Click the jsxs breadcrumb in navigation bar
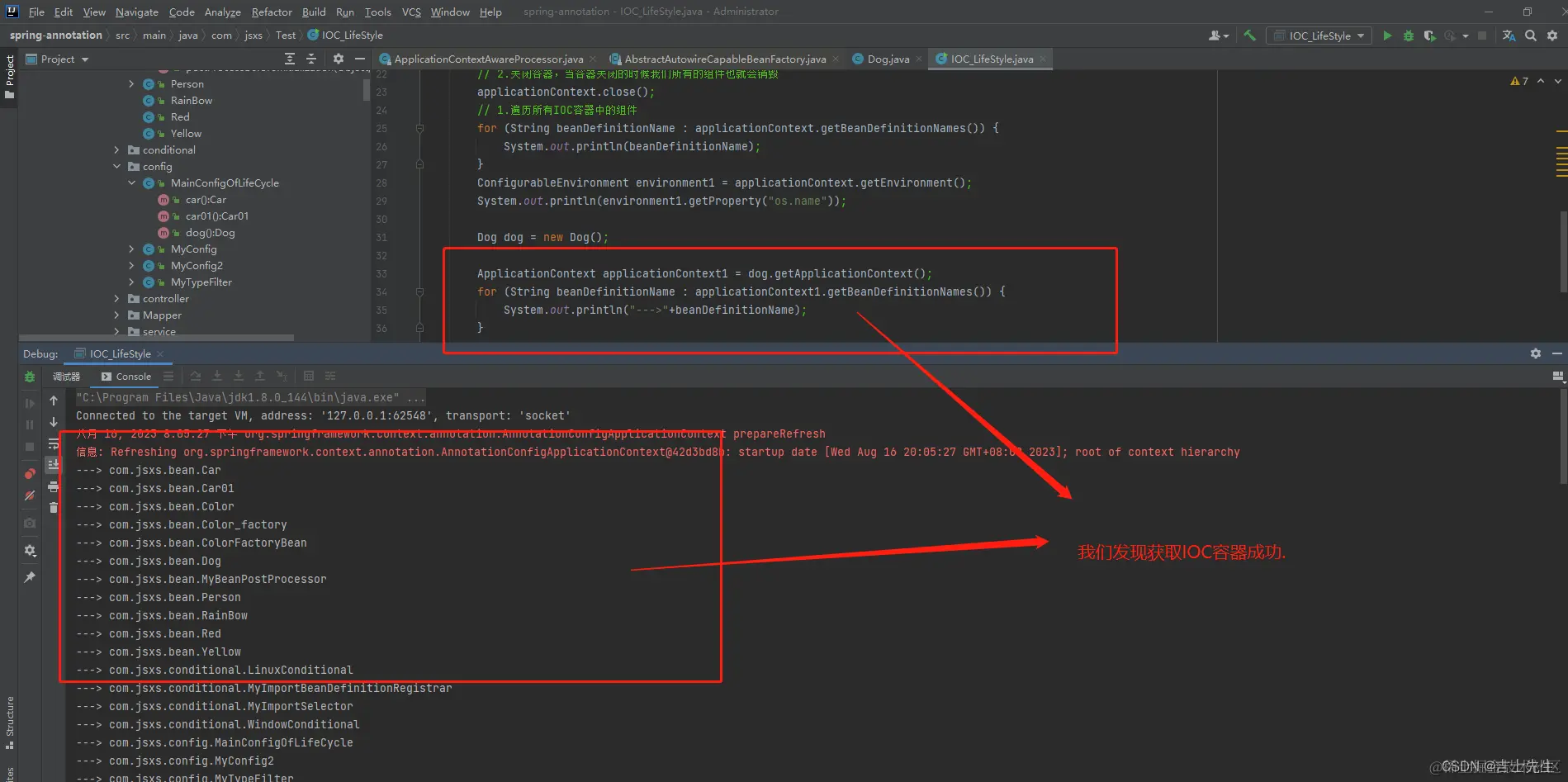Viewport: 1568px width, 782px height. [x=253, y=36]
